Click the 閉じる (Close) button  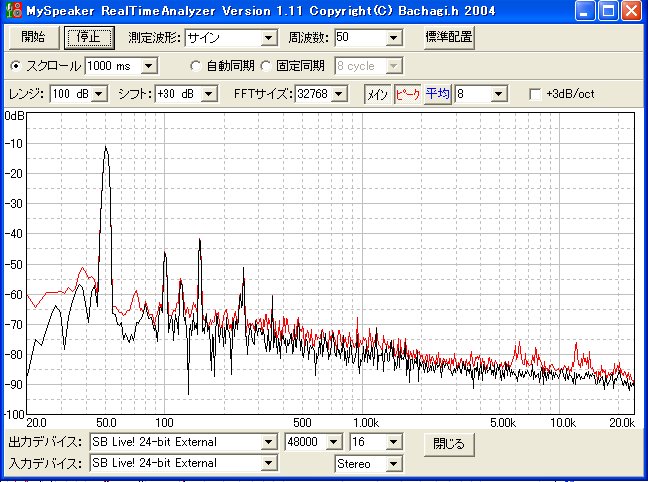coord(448,442)
